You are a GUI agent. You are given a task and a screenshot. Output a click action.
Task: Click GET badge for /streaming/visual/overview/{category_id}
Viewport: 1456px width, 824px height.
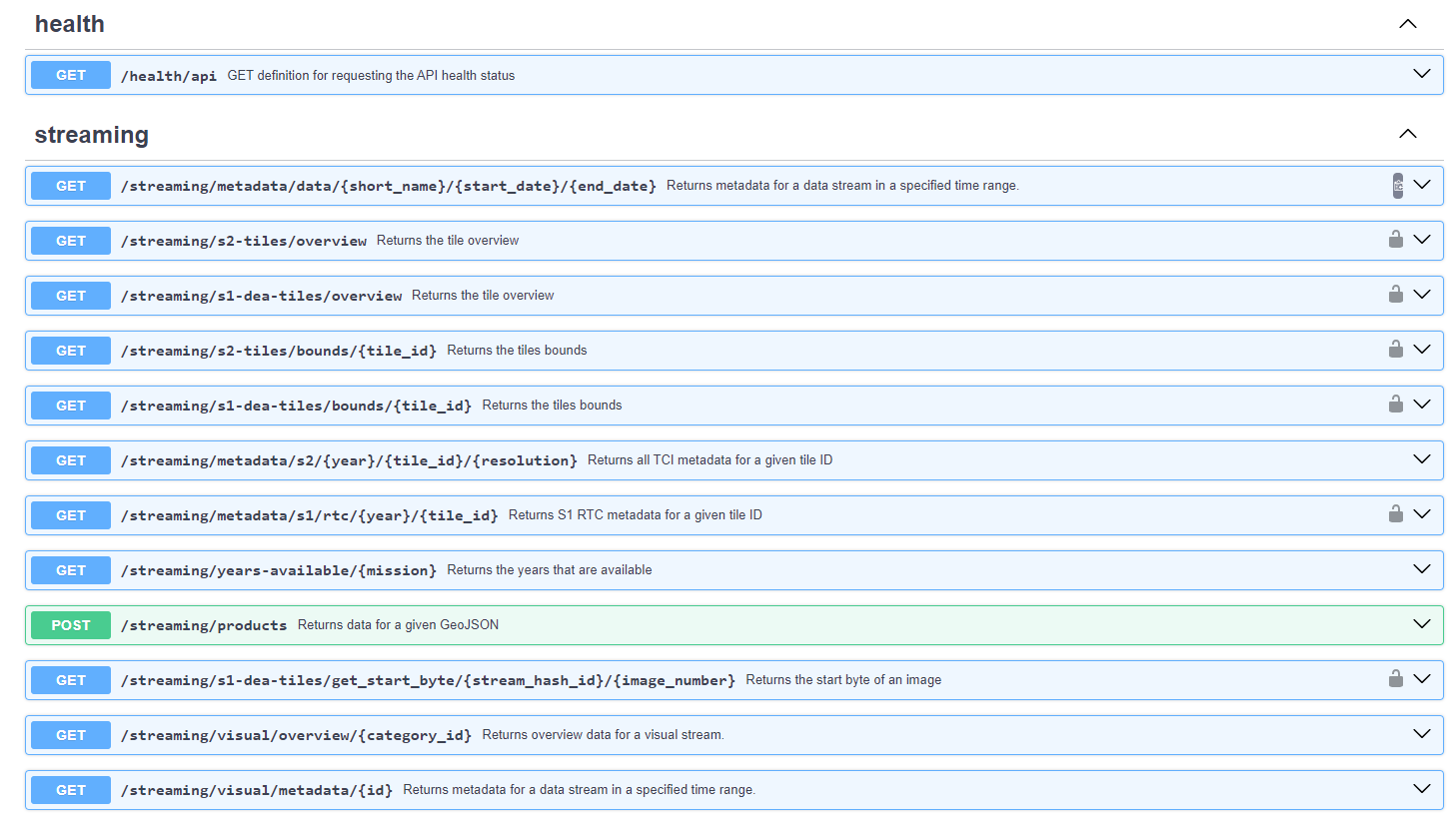click(71, 735)
